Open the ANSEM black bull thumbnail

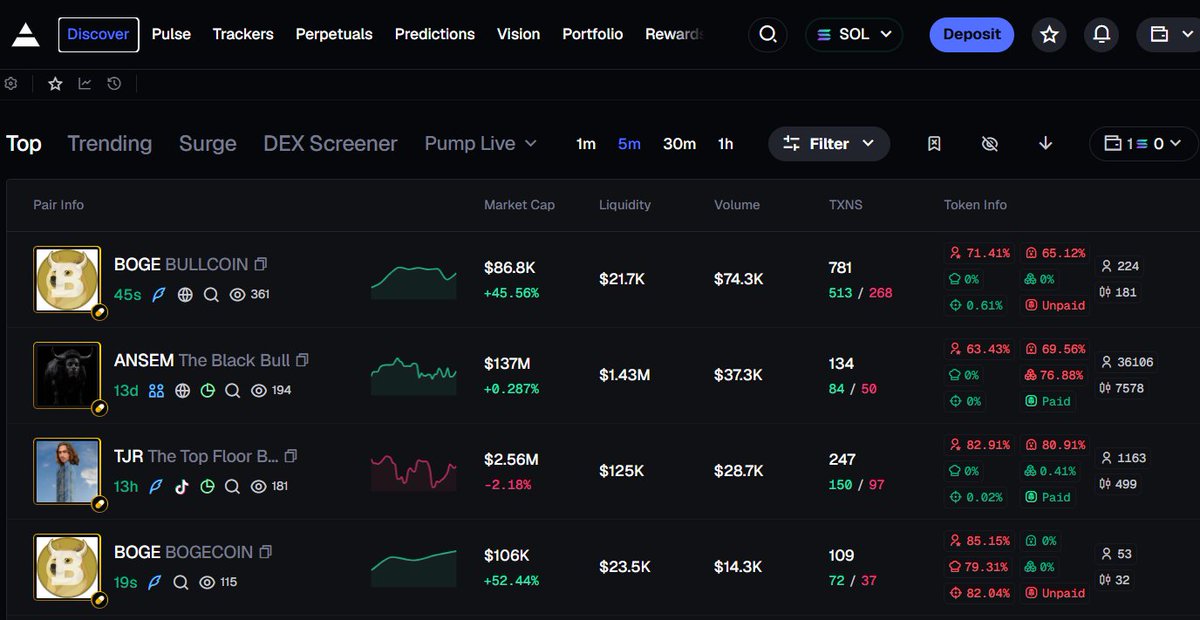click(67, 376)
